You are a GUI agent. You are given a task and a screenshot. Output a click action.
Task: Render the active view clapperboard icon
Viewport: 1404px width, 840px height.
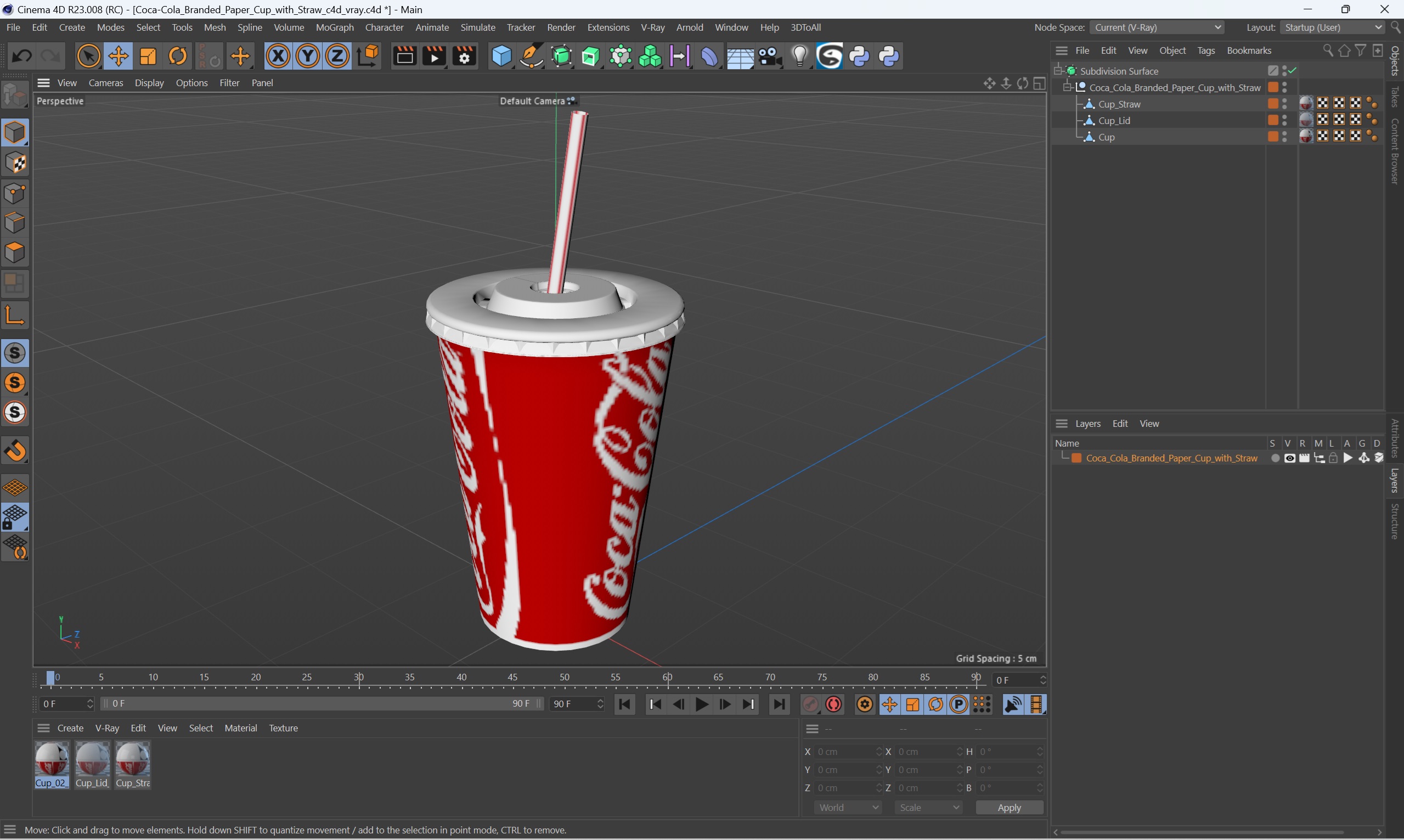404,56
